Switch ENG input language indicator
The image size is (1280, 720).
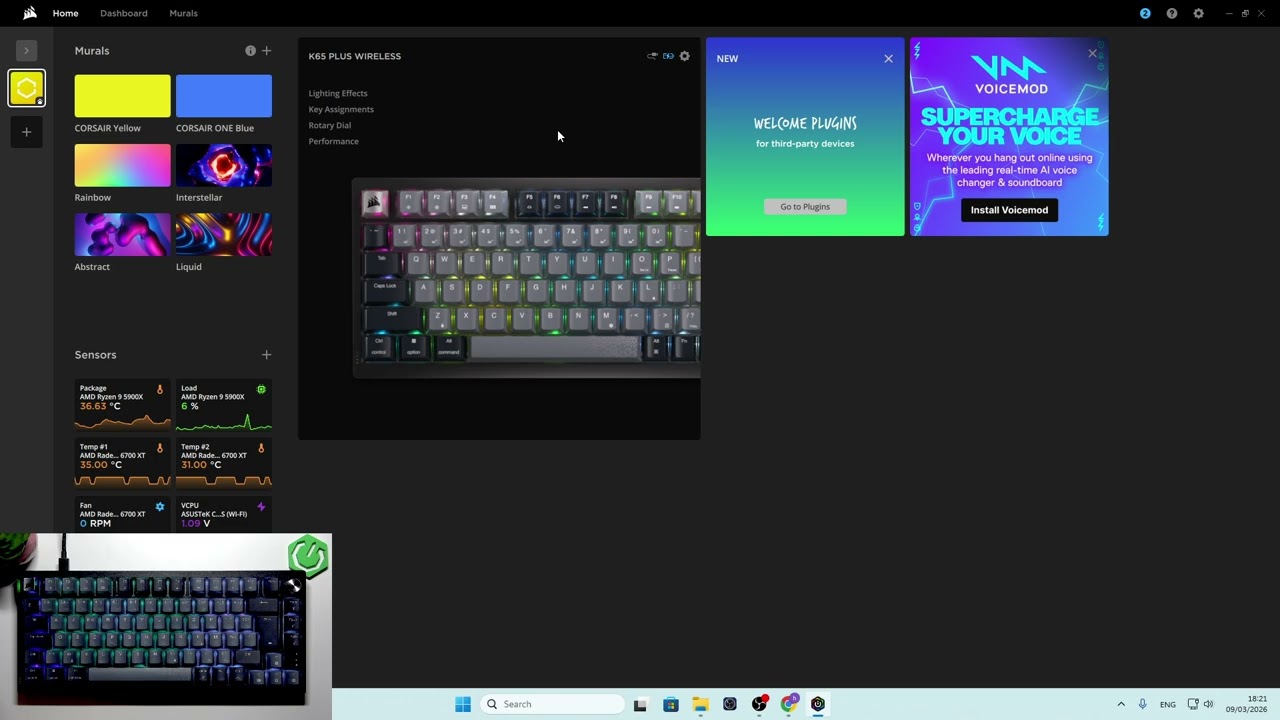1168,704
